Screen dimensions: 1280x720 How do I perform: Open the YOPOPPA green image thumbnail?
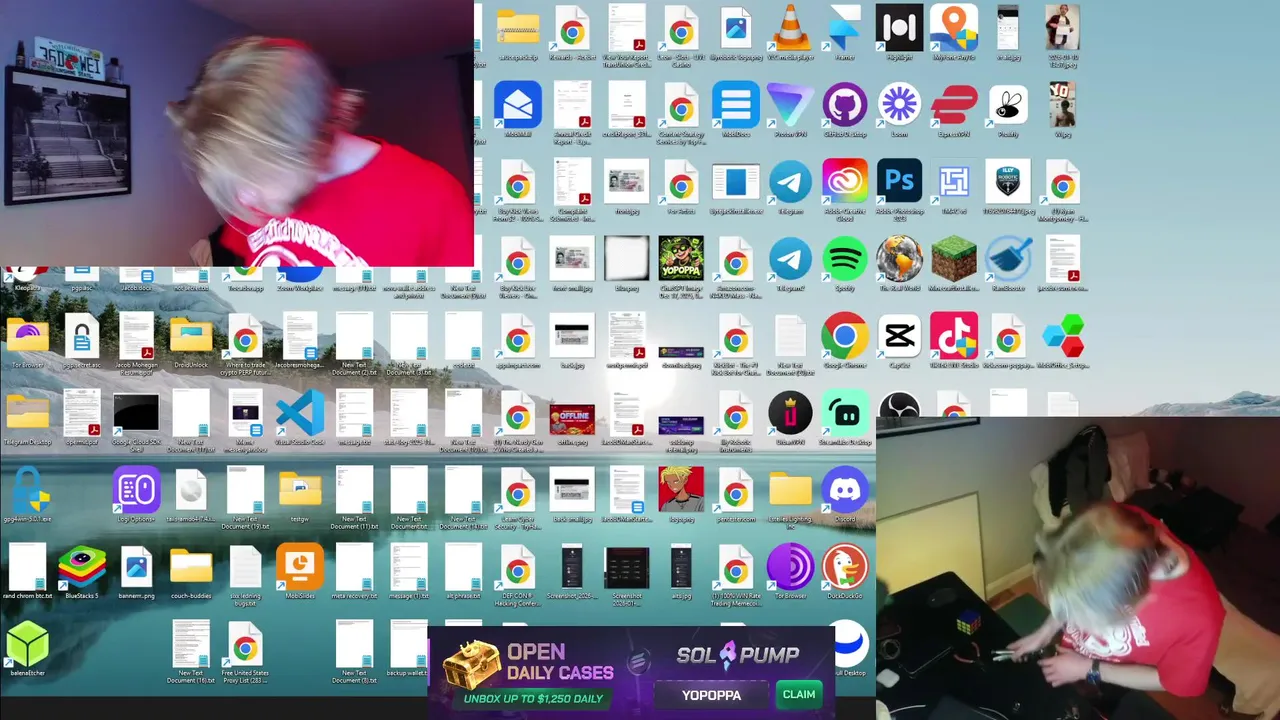point(681,259)
